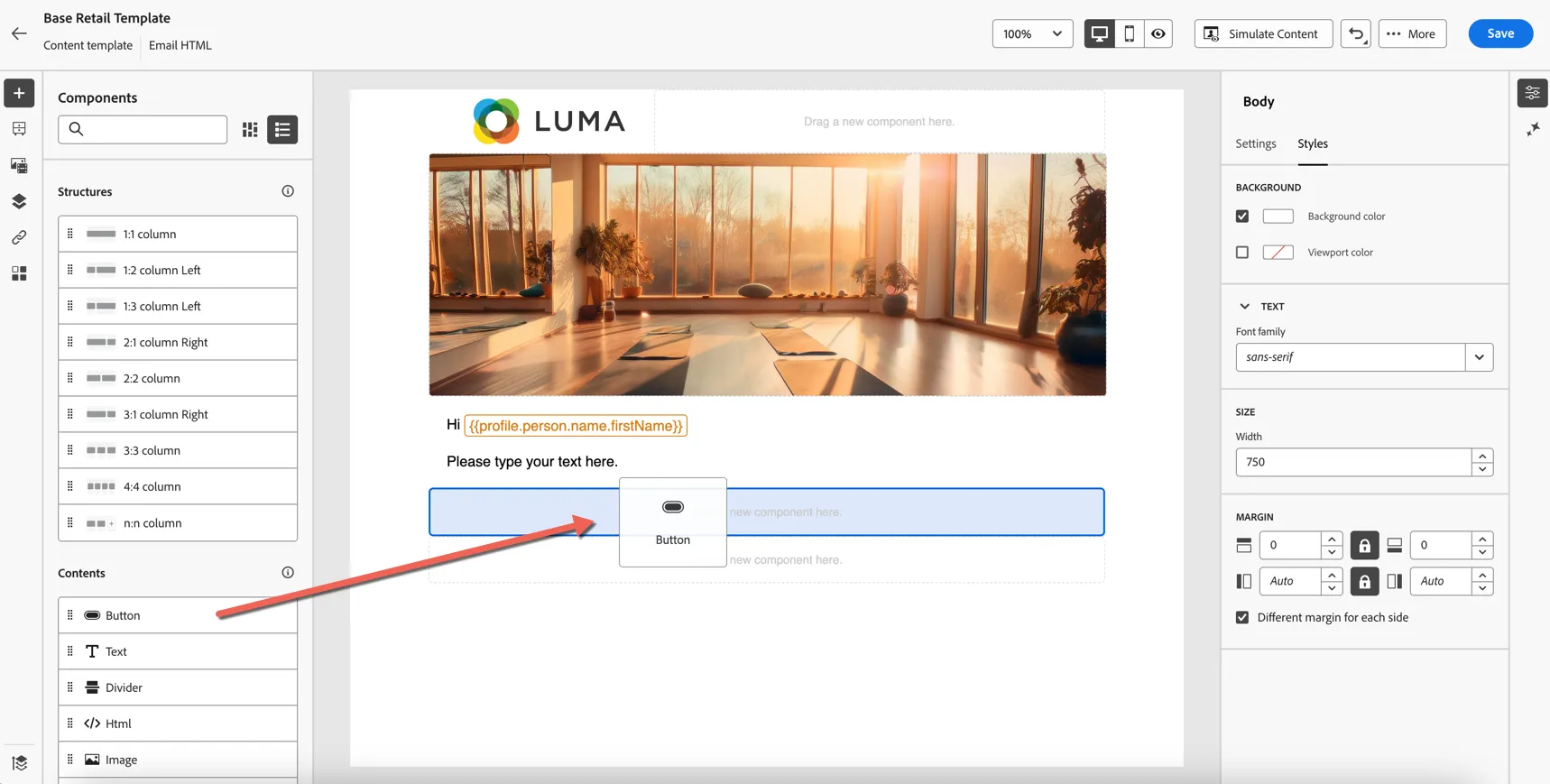Pick the background color swatch

tap(1278, 217)
